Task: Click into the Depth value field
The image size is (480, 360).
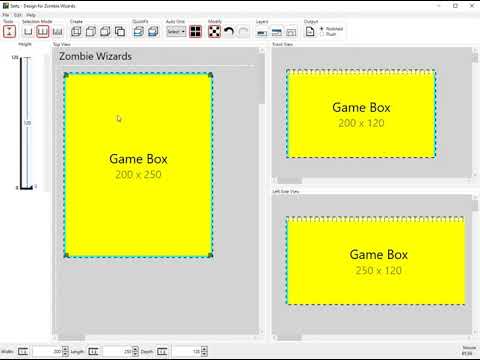Action: pyautogui.click(x=186, y=351)
